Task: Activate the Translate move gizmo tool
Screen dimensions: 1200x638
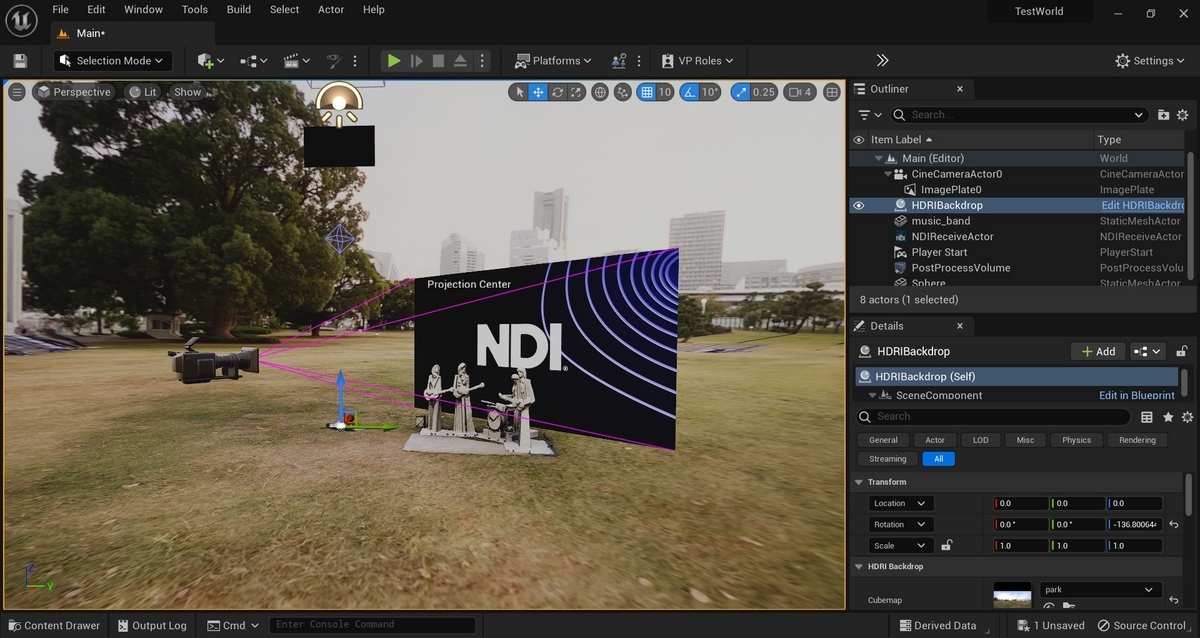Action: click(538, 92)
